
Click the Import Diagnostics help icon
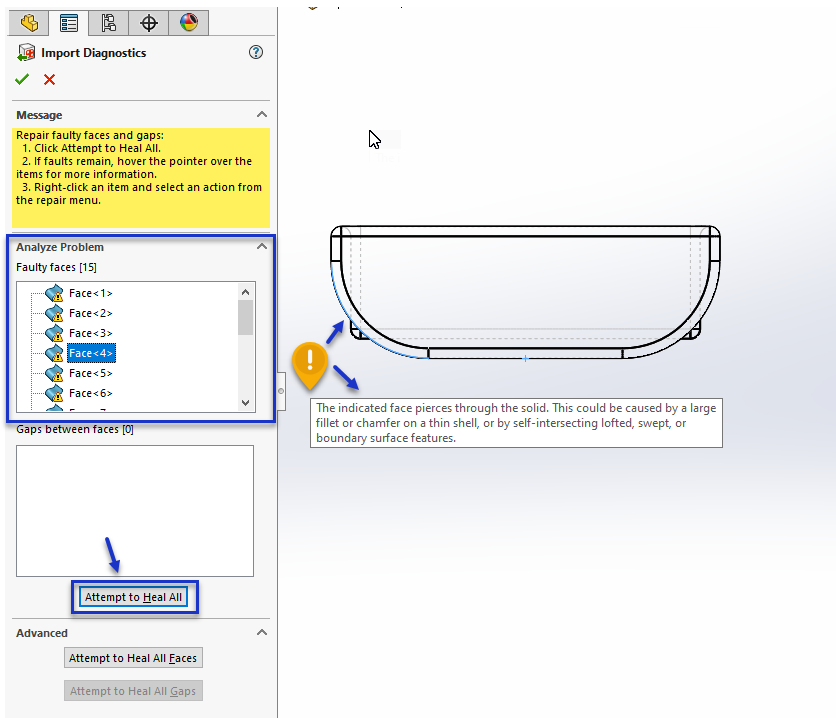pyautogui.click(x=256, y=53)
